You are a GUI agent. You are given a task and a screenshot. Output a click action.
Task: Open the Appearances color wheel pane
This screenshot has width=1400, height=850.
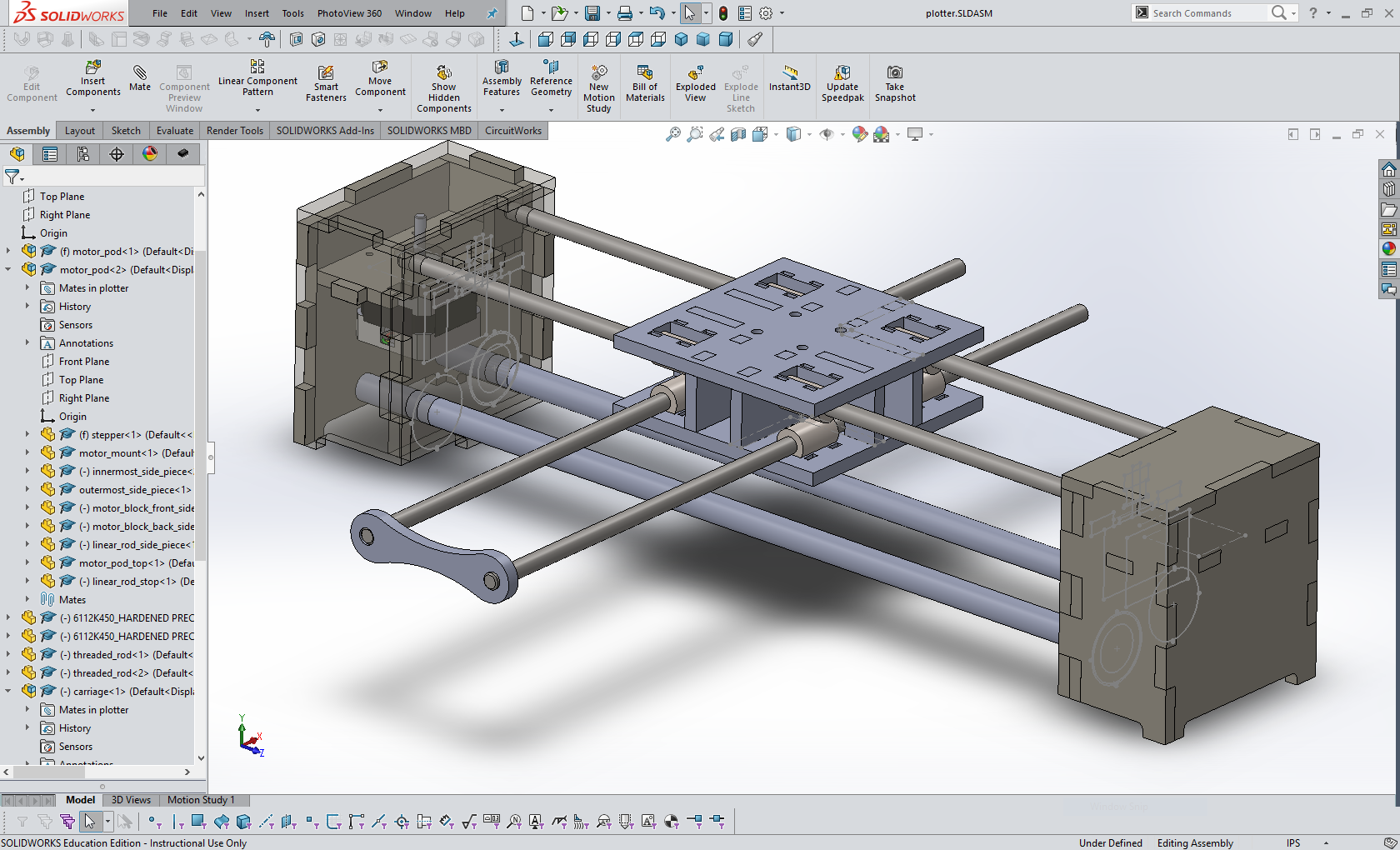[1388, 248]
